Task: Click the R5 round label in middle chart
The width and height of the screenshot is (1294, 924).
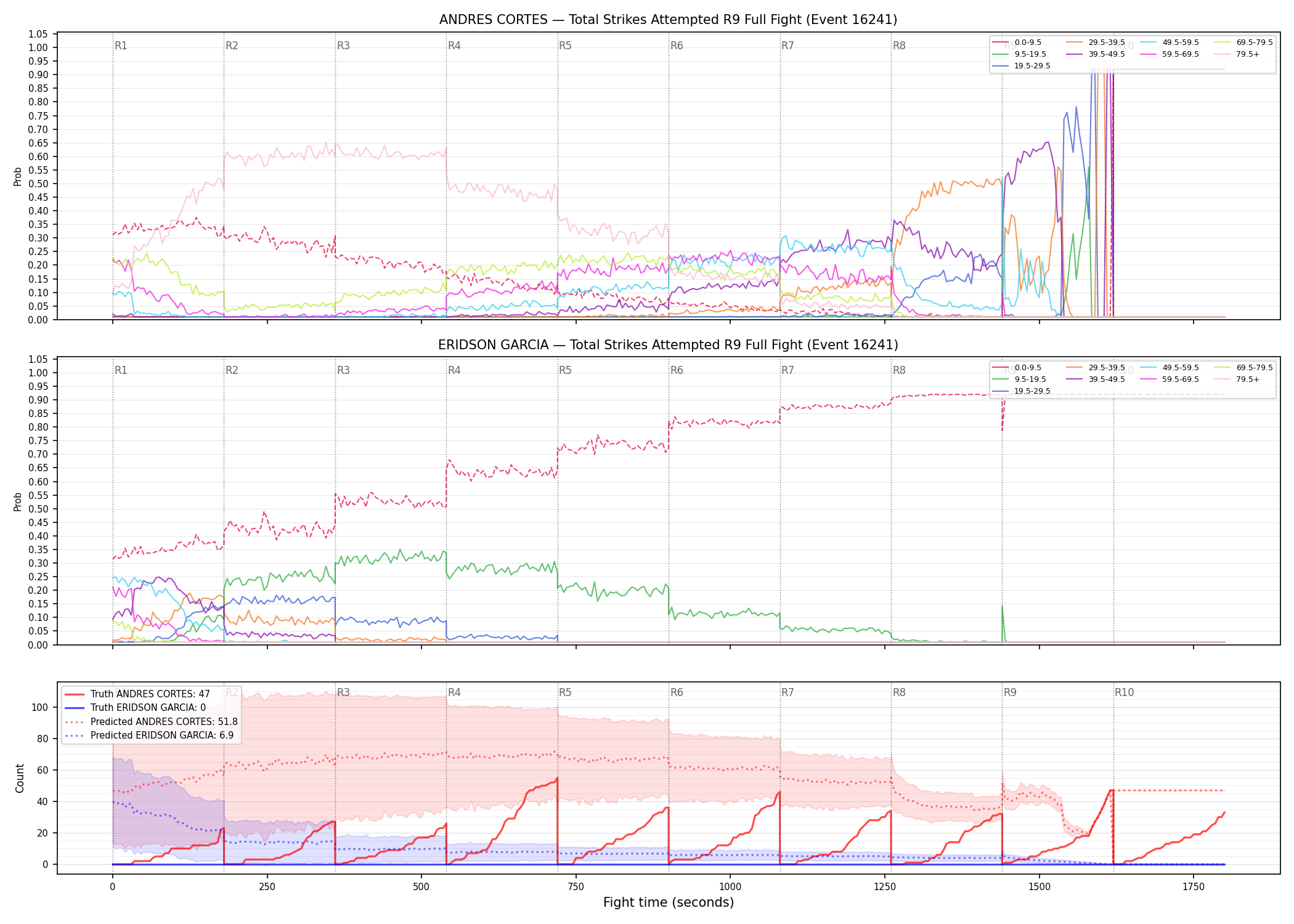Action: click(x=565, y=370)
